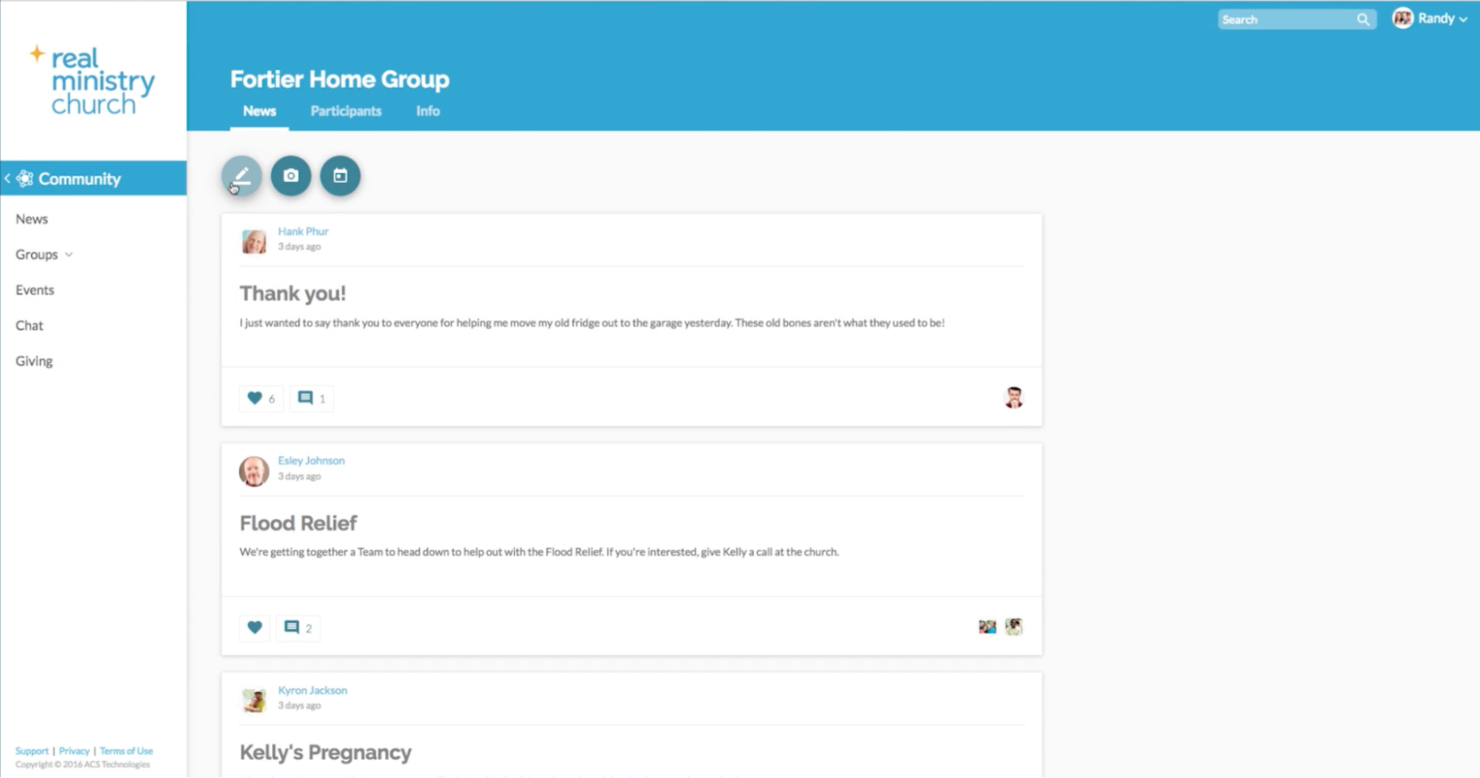Click Randy's profile avatar icon
The image size is (1480, 778).
(1402, 18)
